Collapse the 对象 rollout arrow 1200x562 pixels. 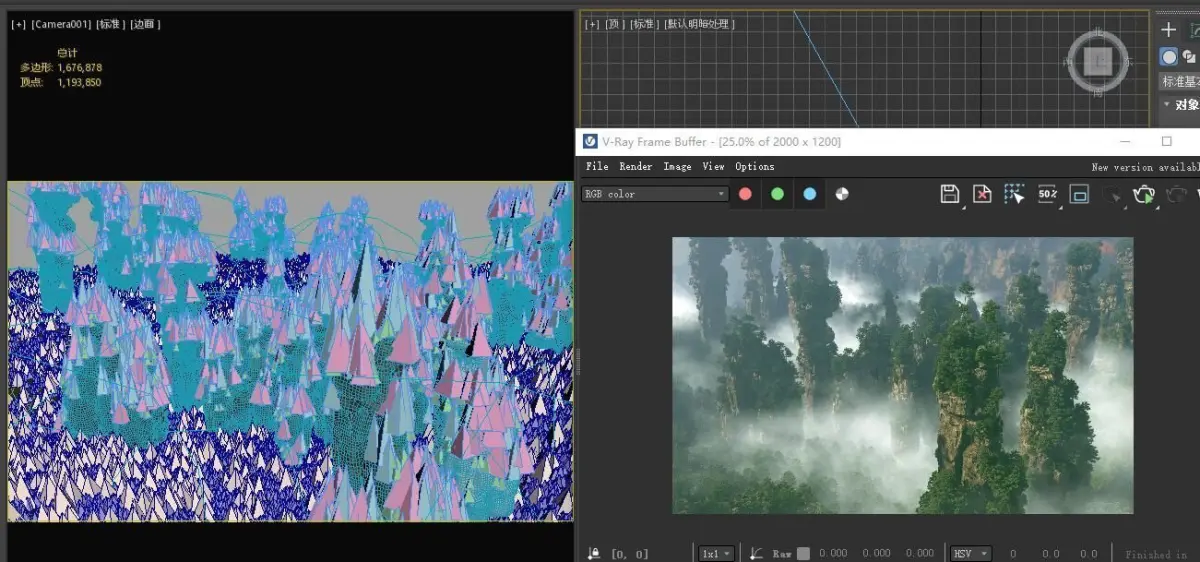(x=1166, y=104)
